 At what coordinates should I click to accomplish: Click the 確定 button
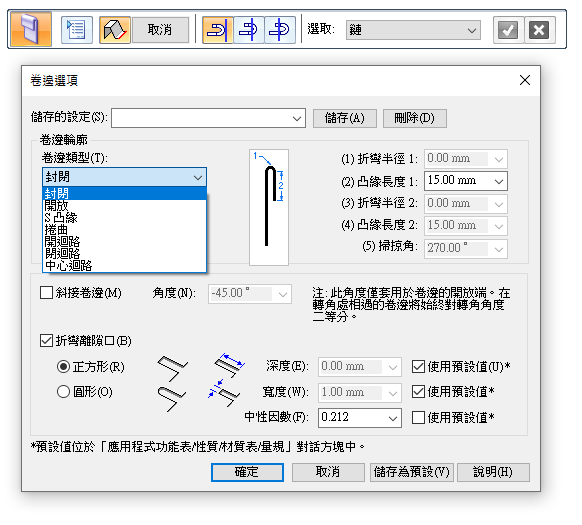(247, 472)
